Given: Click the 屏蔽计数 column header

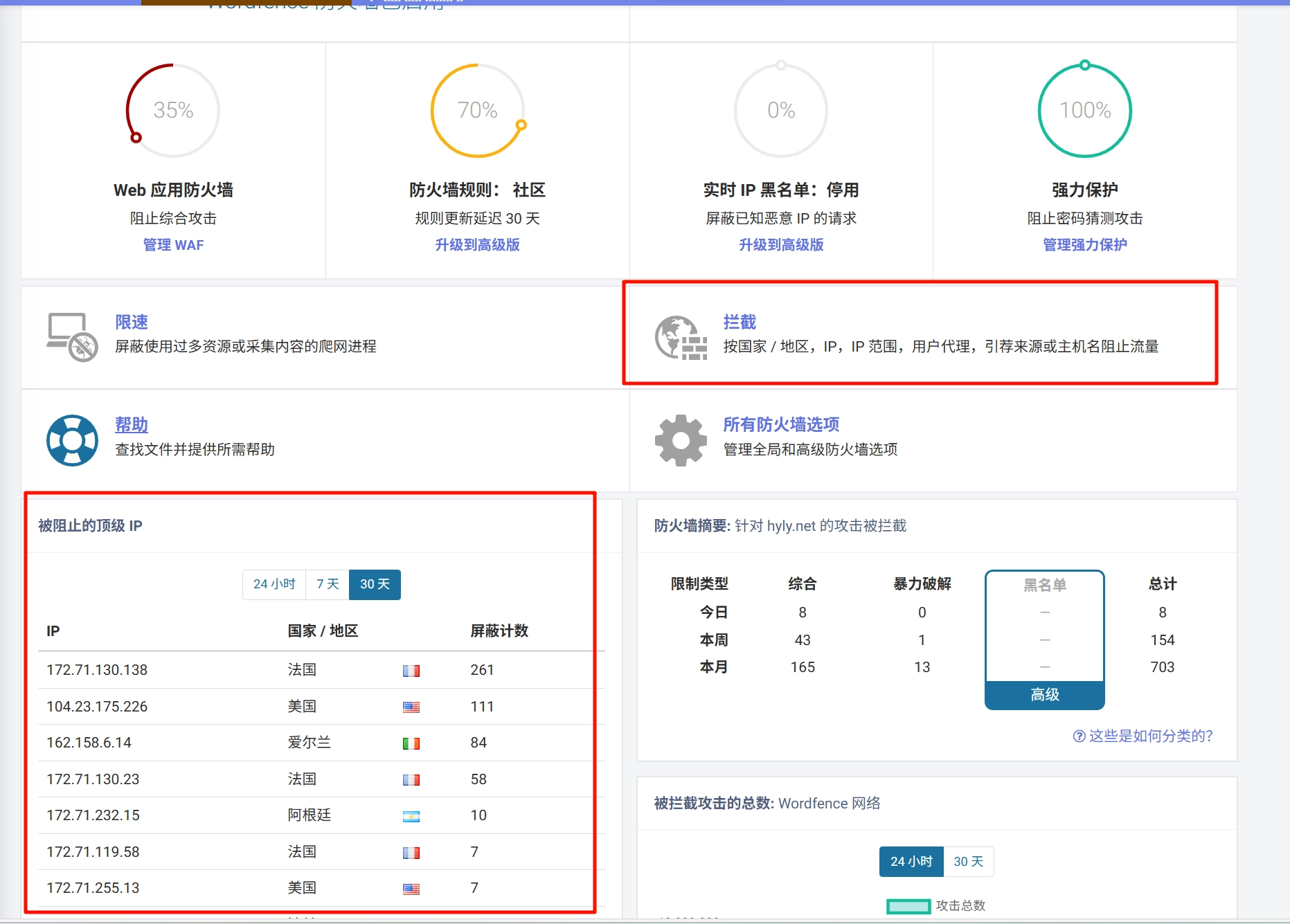Looking at the screenshot, I should click(x=499, y=631).
